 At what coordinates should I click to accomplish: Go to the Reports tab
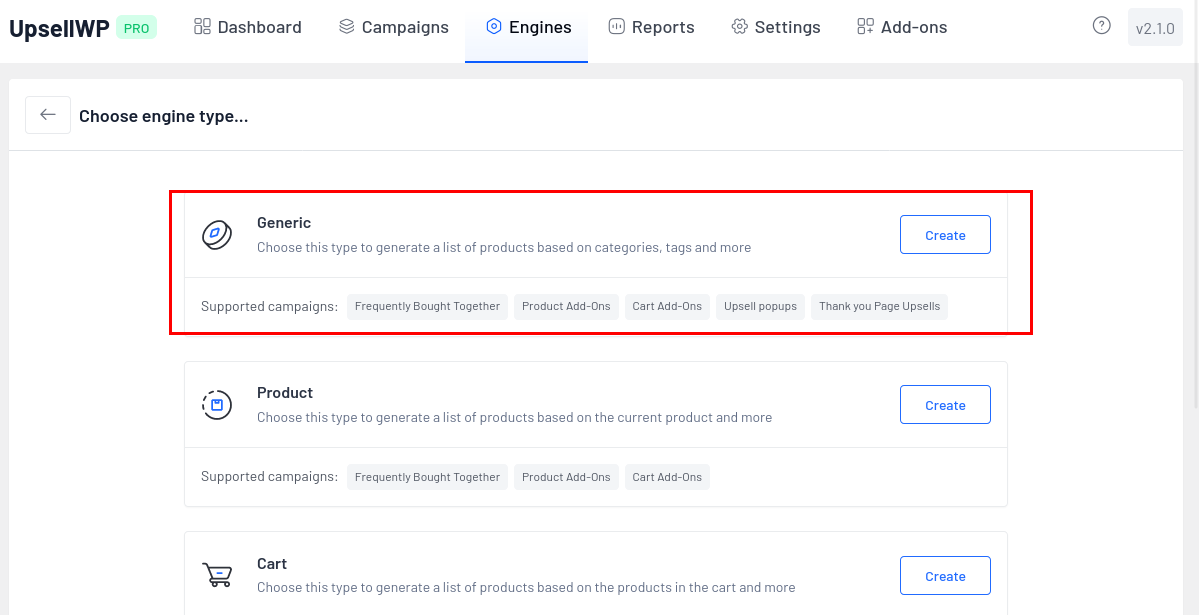(x=651, y=27)
